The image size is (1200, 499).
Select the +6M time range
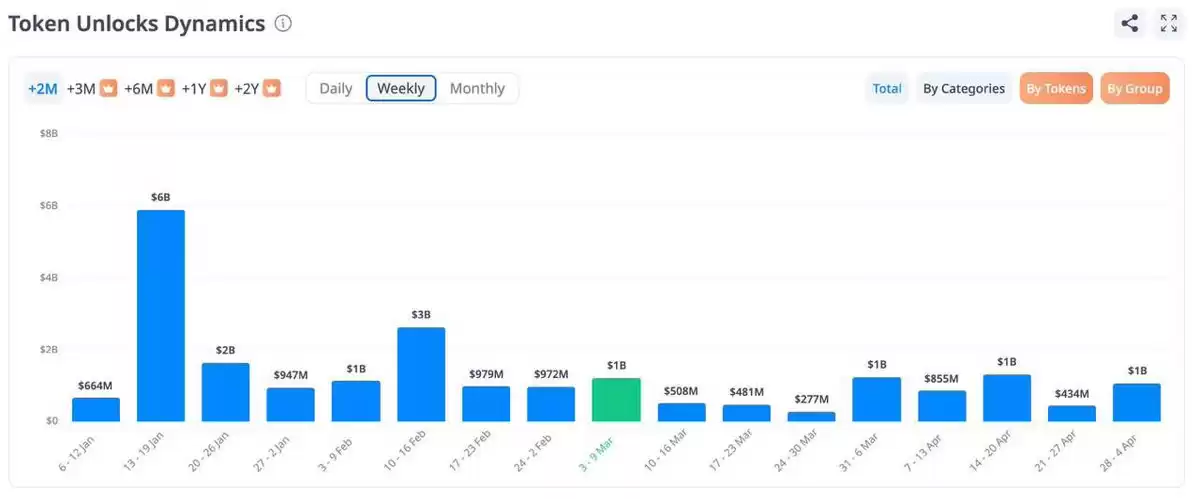point(138,88)
